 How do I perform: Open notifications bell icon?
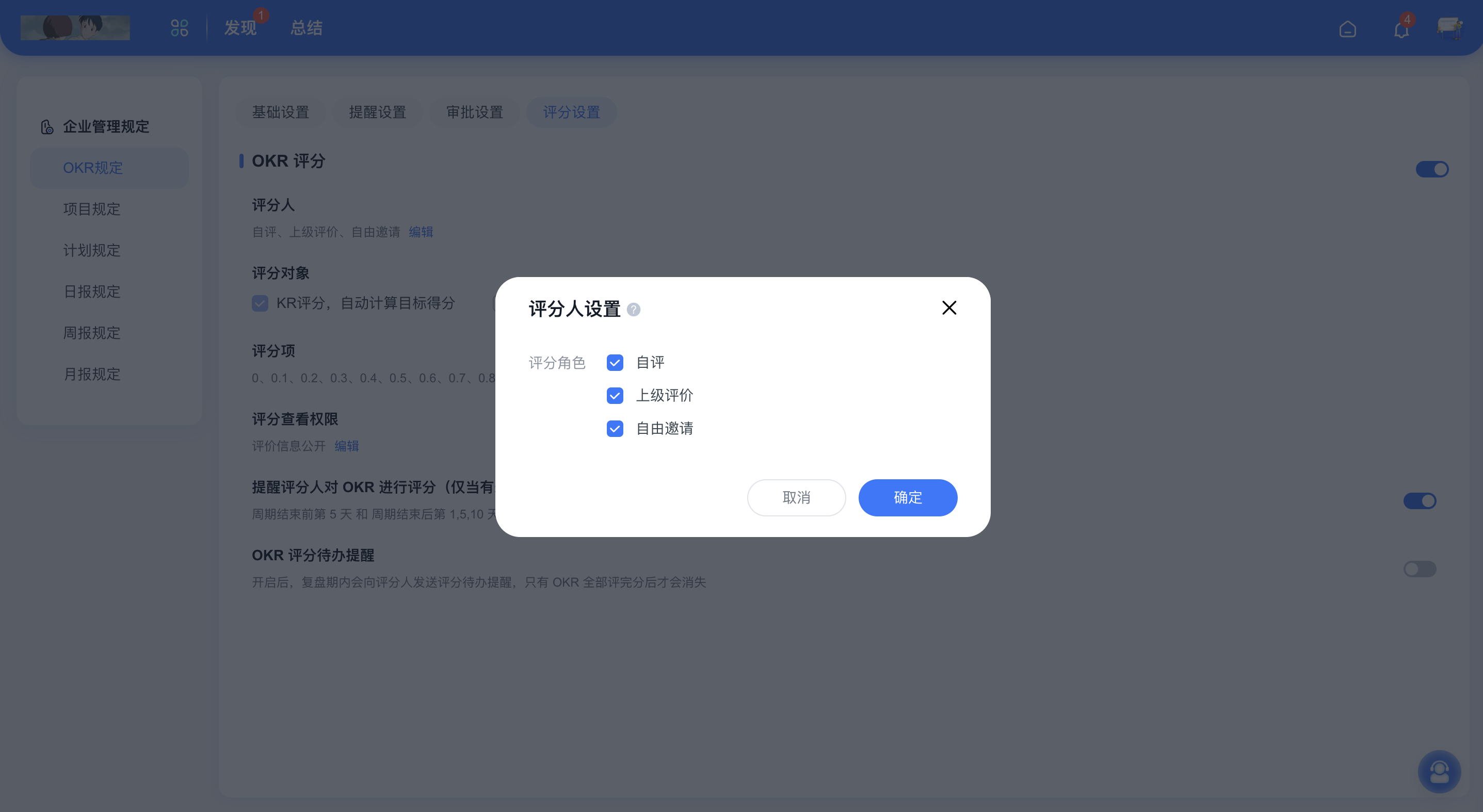coord(1401,29)
